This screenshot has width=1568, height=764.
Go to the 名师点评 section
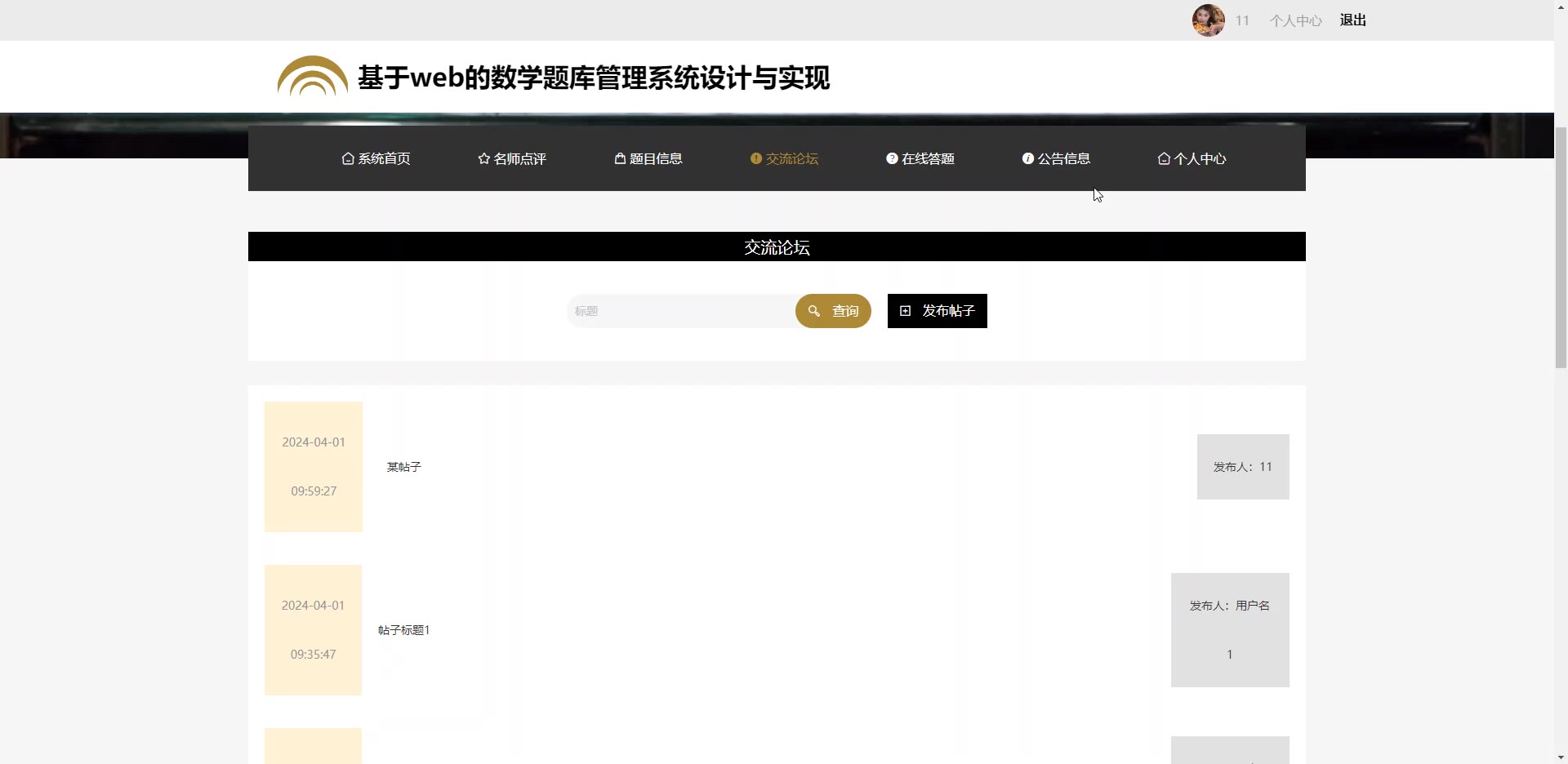pyautogui.click(x=512, y=158)
